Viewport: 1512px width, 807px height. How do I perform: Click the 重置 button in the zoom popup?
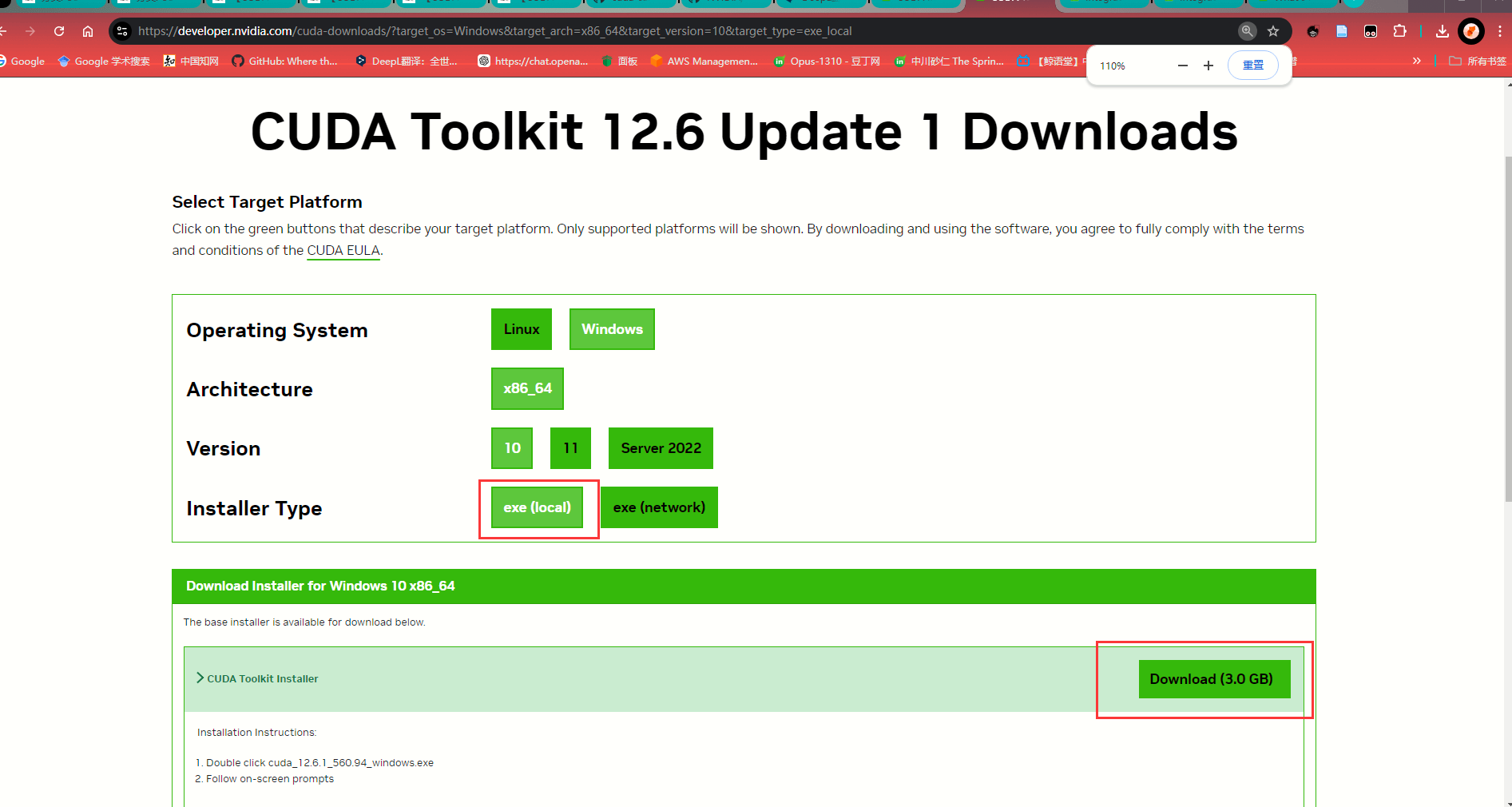pos(1252,65)
